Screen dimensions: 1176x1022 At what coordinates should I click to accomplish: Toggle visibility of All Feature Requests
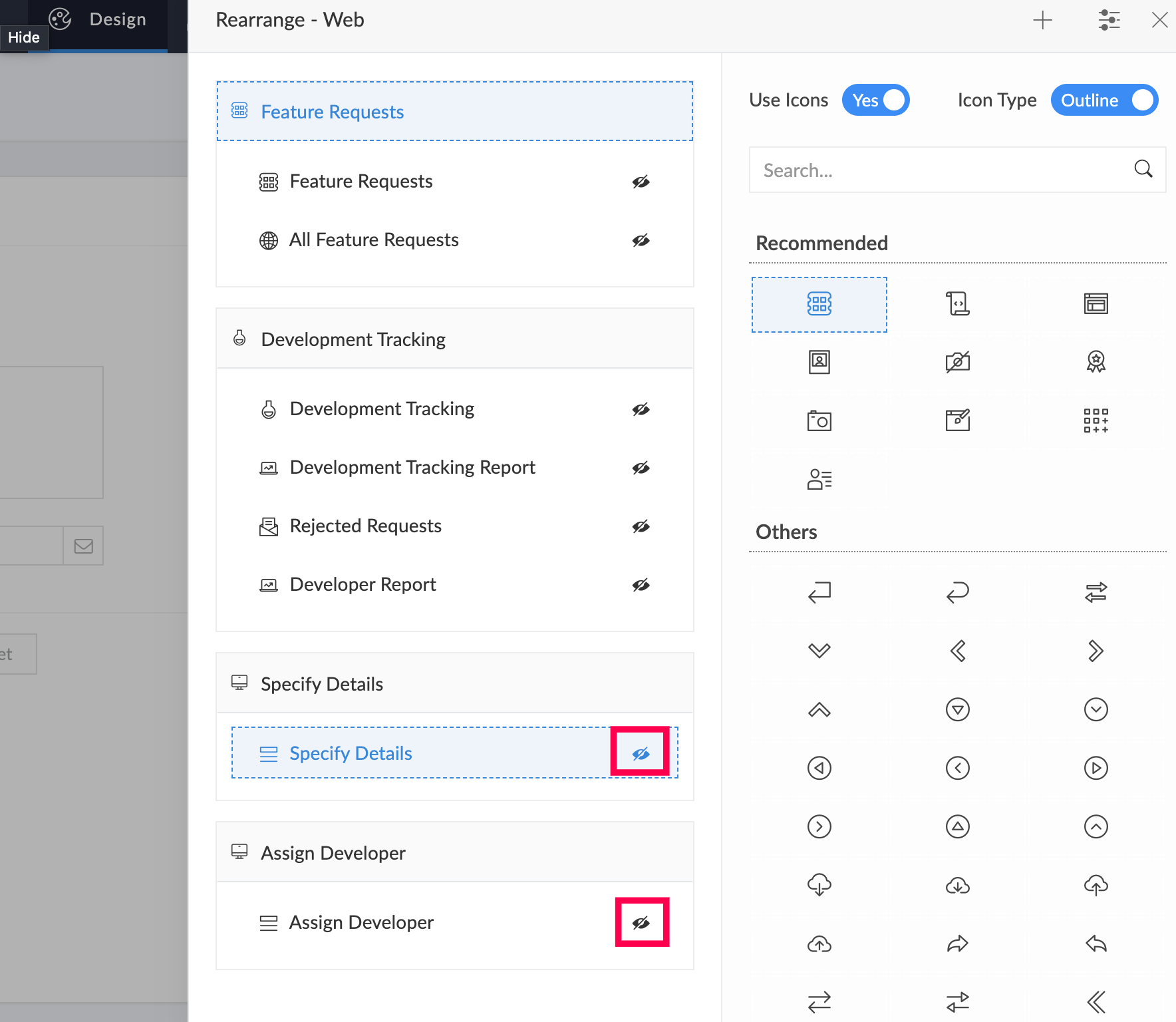pyautogui.click(x=641, y=240)
